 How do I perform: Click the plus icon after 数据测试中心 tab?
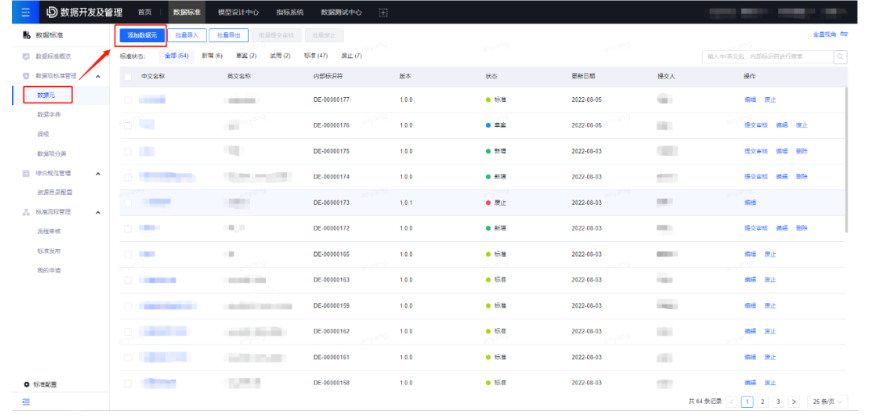coord(383,12)
